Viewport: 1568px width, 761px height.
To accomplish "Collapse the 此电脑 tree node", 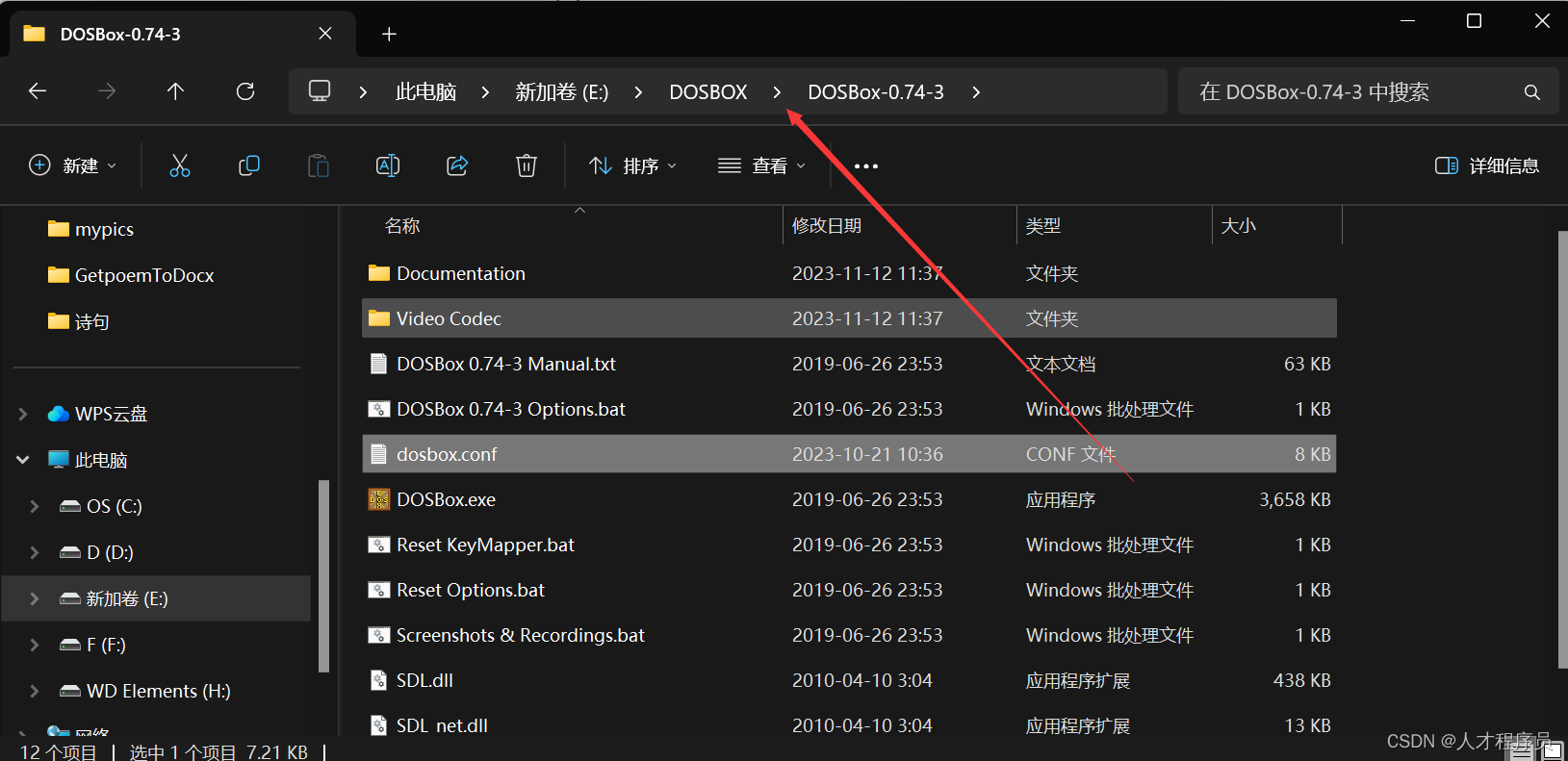I will tap(23, 460).
